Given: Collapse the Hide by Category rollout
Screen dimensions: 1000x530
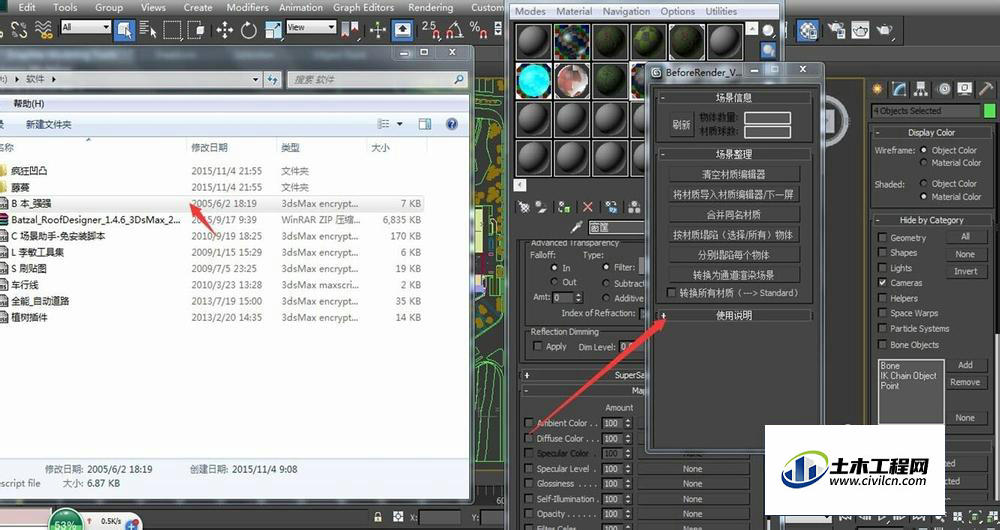Looking at the screenshot, I should point(931,220).
